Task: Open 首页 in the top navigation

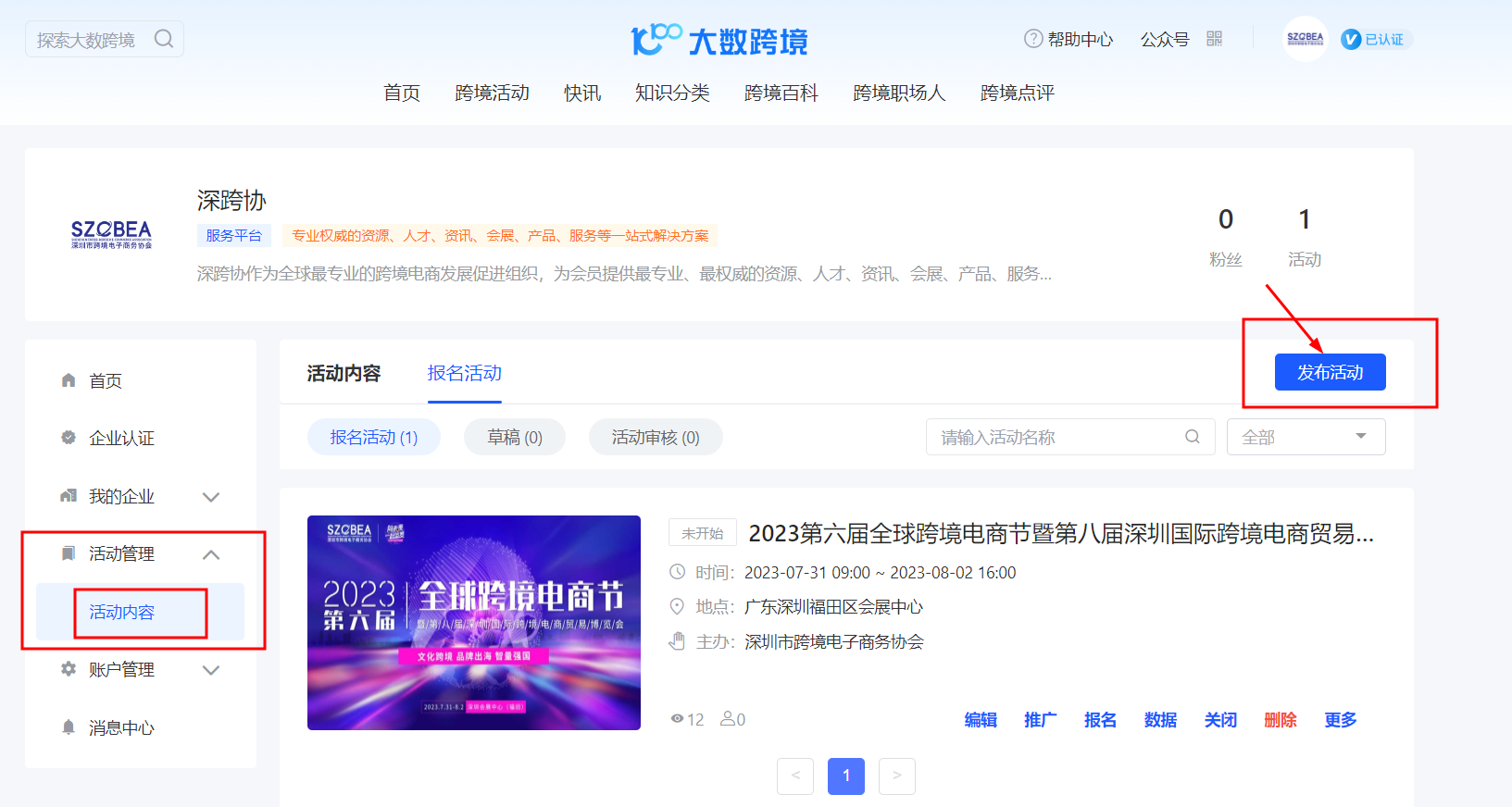Action: coord(402,93)
